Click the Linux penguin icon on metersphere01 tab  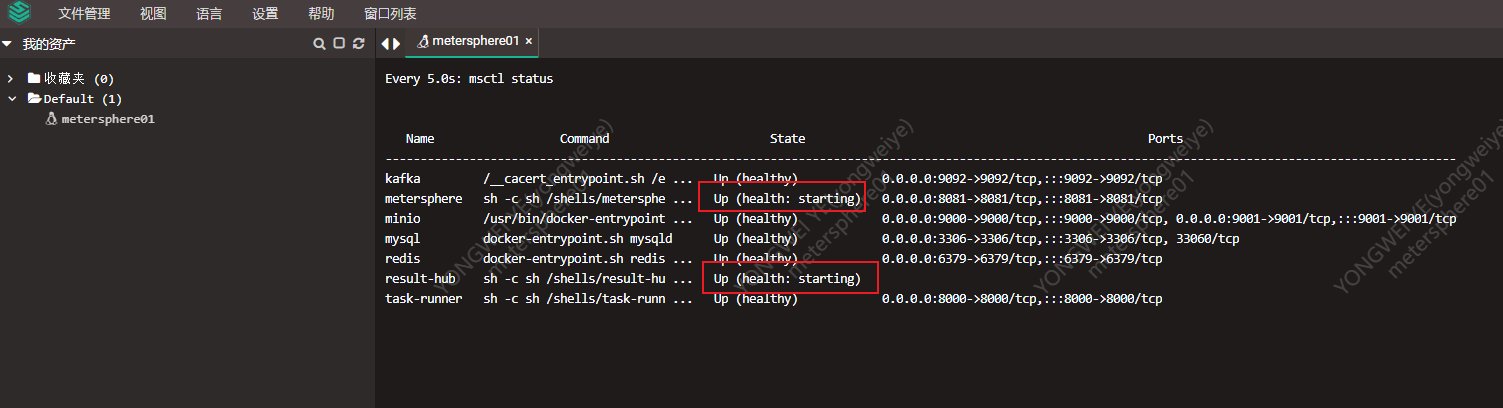(423, 42)
